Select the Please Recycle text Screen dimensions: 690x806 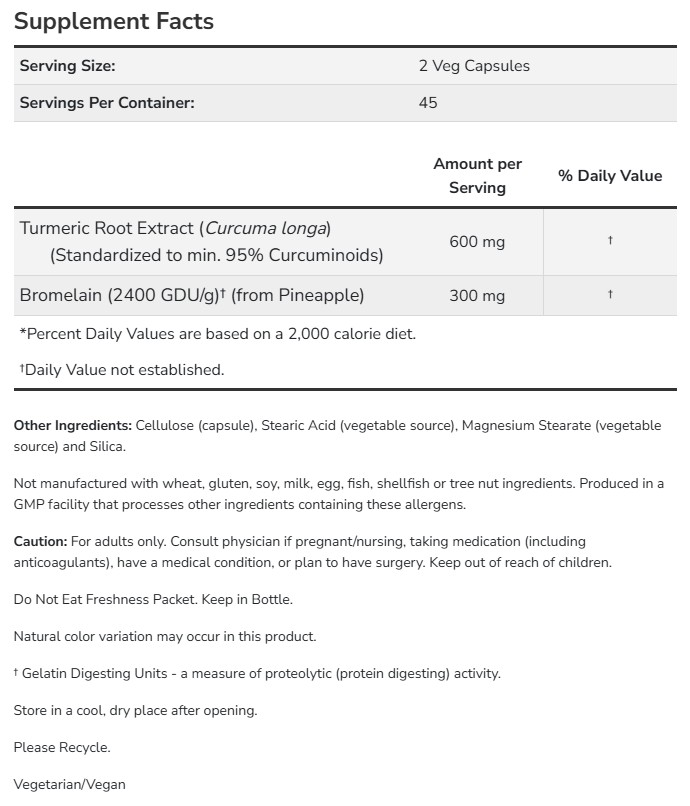coord(62,747)
